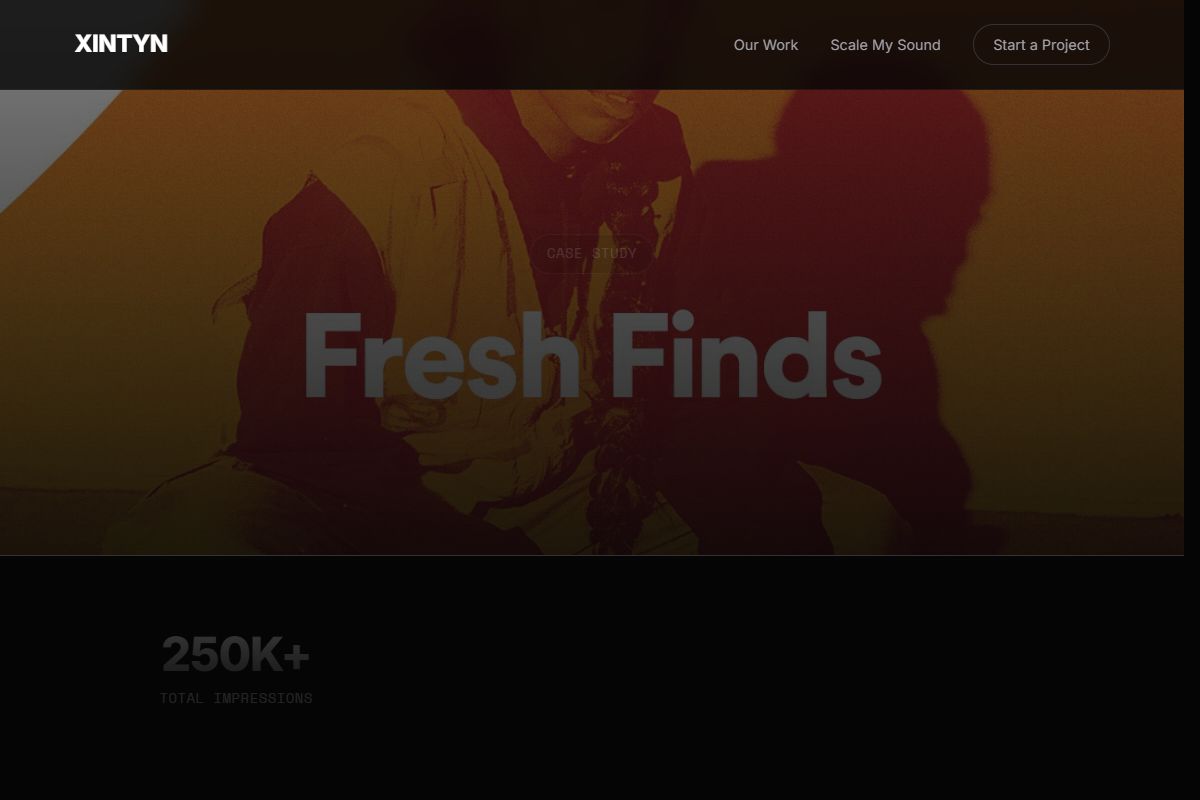Image resolution: width=1200 pixels, height=800 pixels.
Task: Click the 250K+ statistic figure
Action: tap(235, 655)
